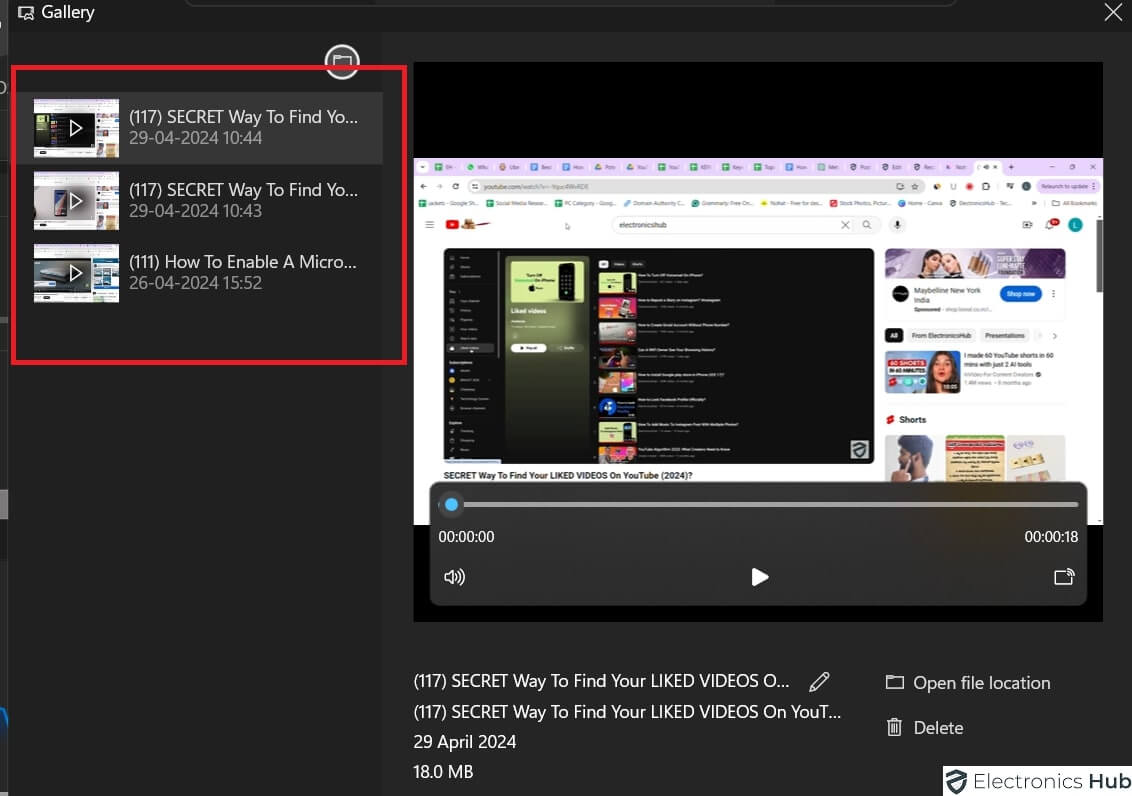Open captures folder icon above the list
Image resolution: width=1132 pixels, height=796 pixels.
point(342,62)
